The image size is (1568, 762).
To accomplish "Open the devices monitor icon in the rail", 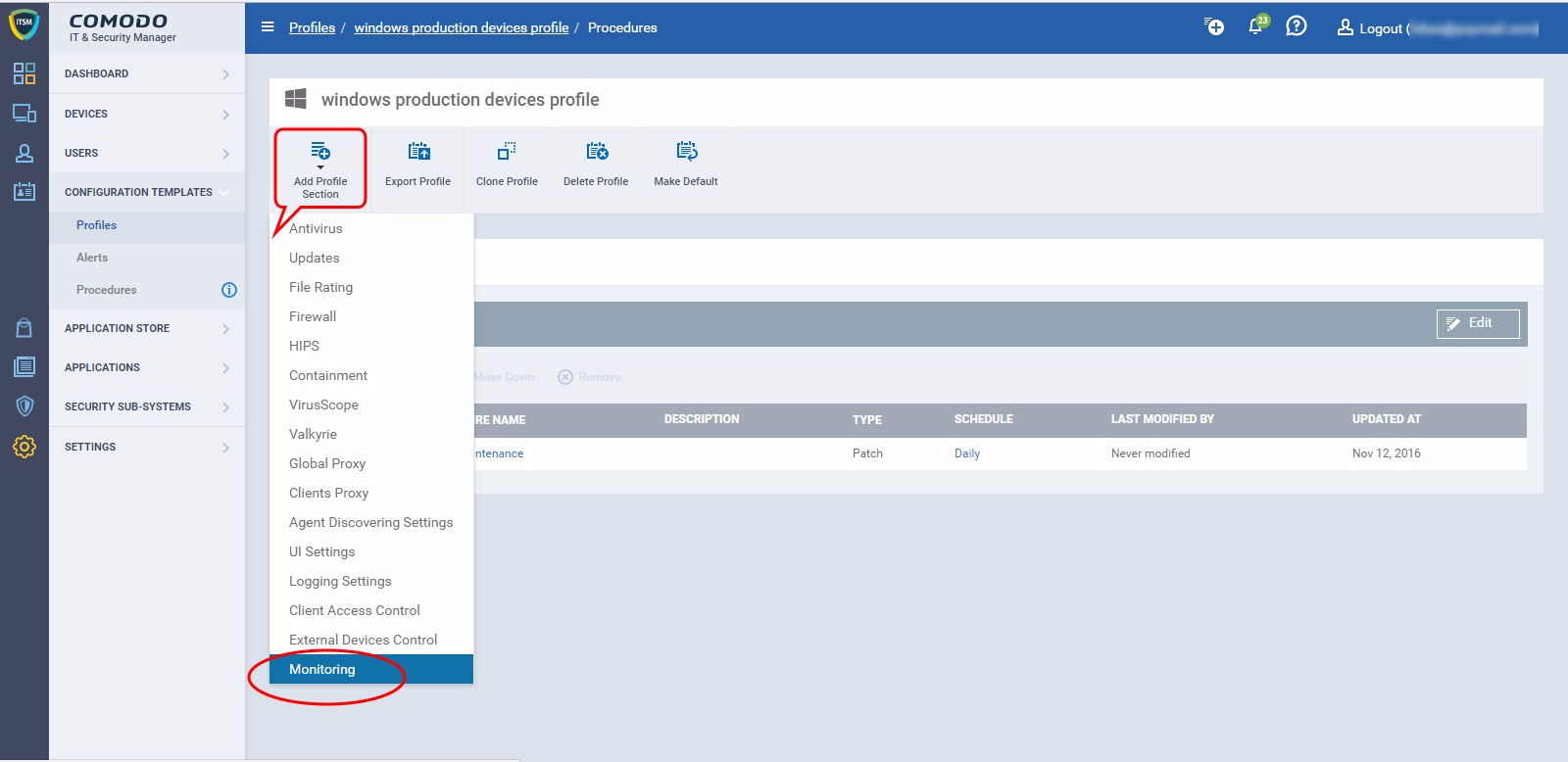I will (x=24, y=114).
